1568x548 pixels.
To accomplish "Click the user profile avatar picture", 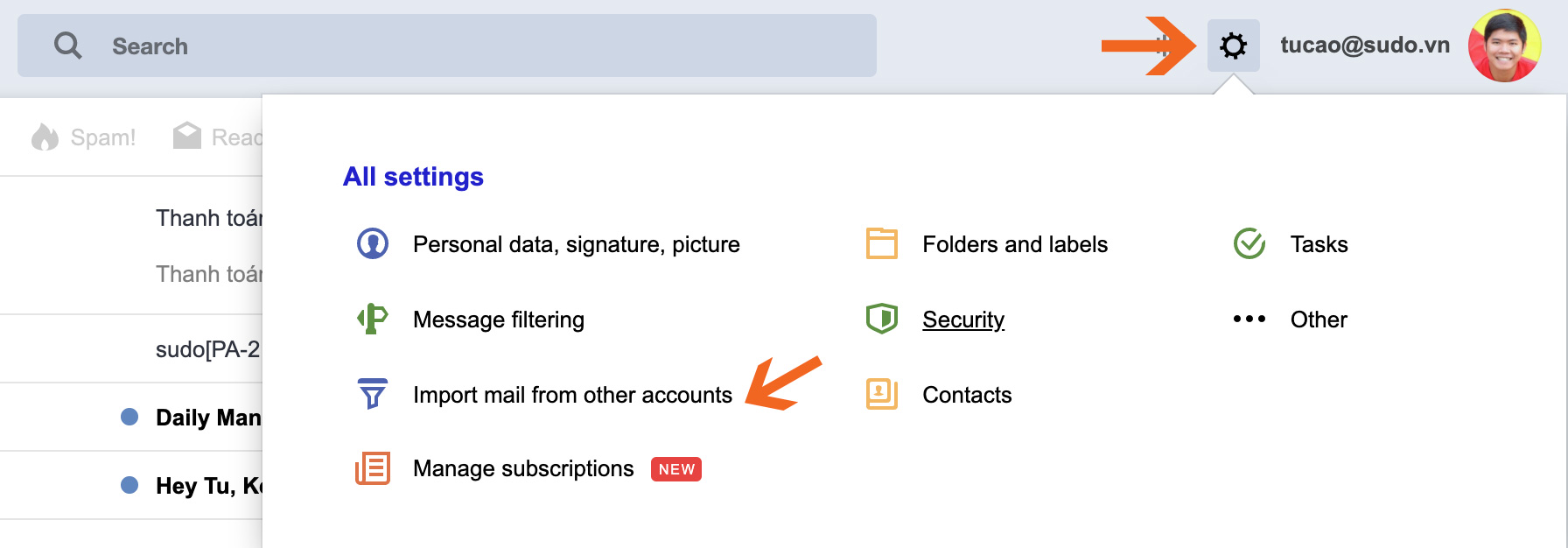I will [x=1504, y=46].
